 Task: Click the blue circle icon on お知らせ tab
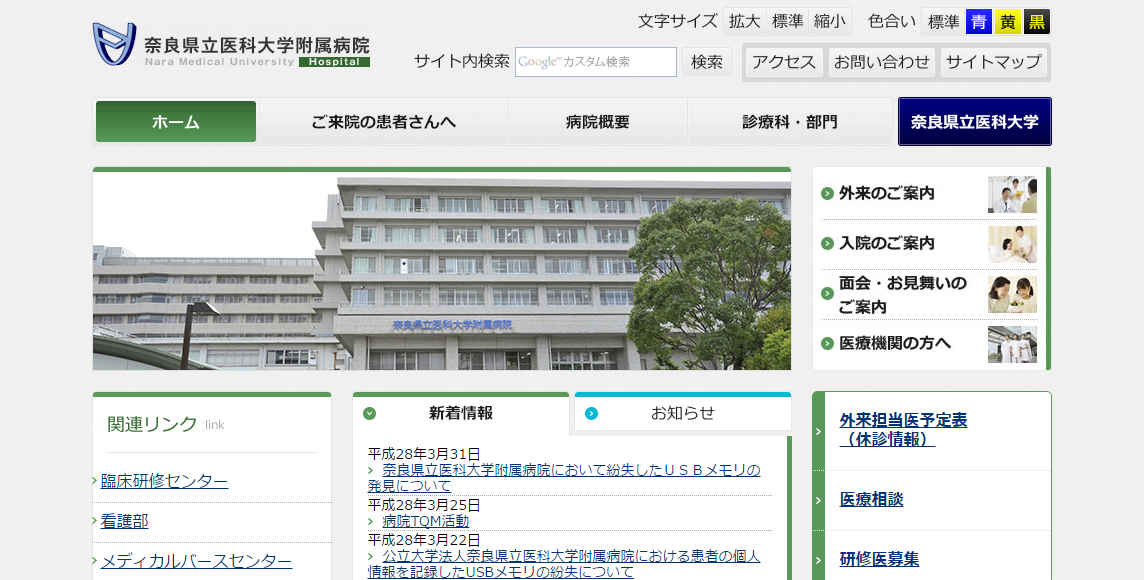click(591, 414)
